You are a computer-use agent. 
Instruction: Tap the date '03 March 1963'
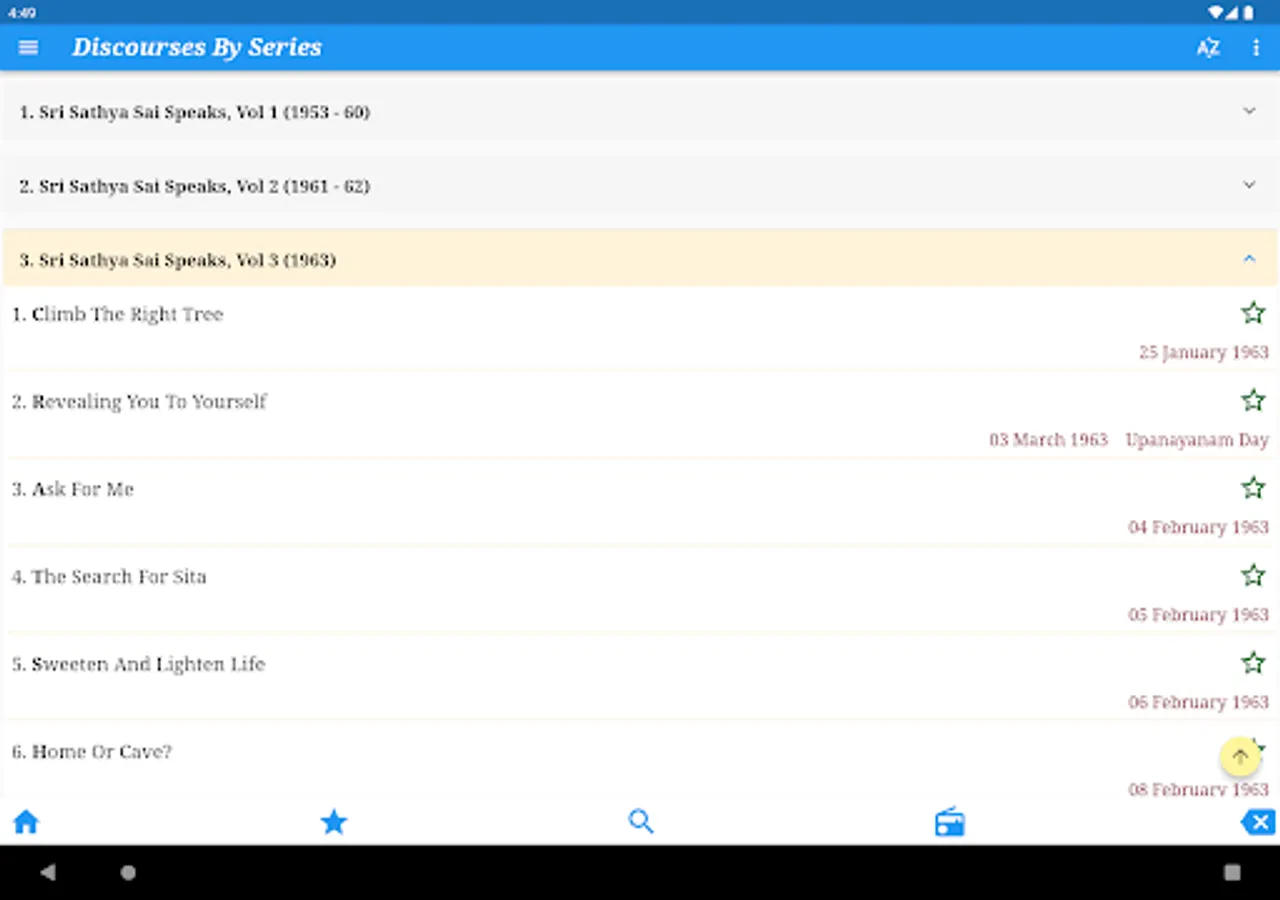1048,440
